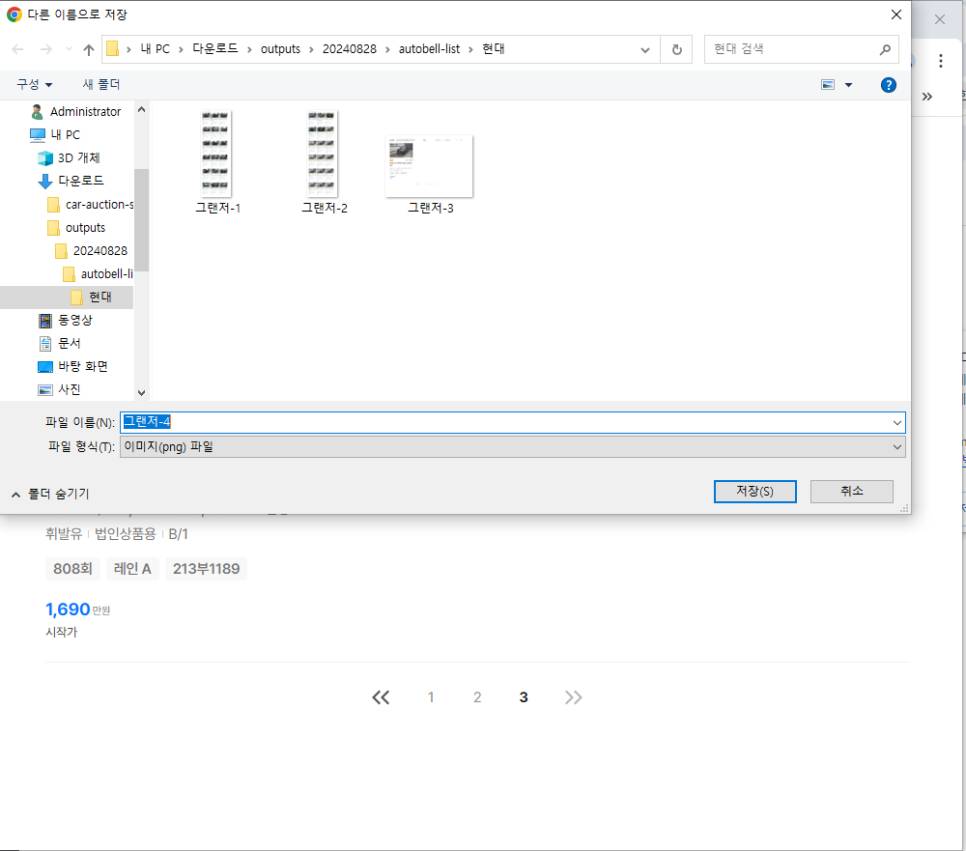Image resolution: width=966 pixels, height=851 pixels.
Task: Open 다운로드 in the navigation pane
Action: [80, 181]
